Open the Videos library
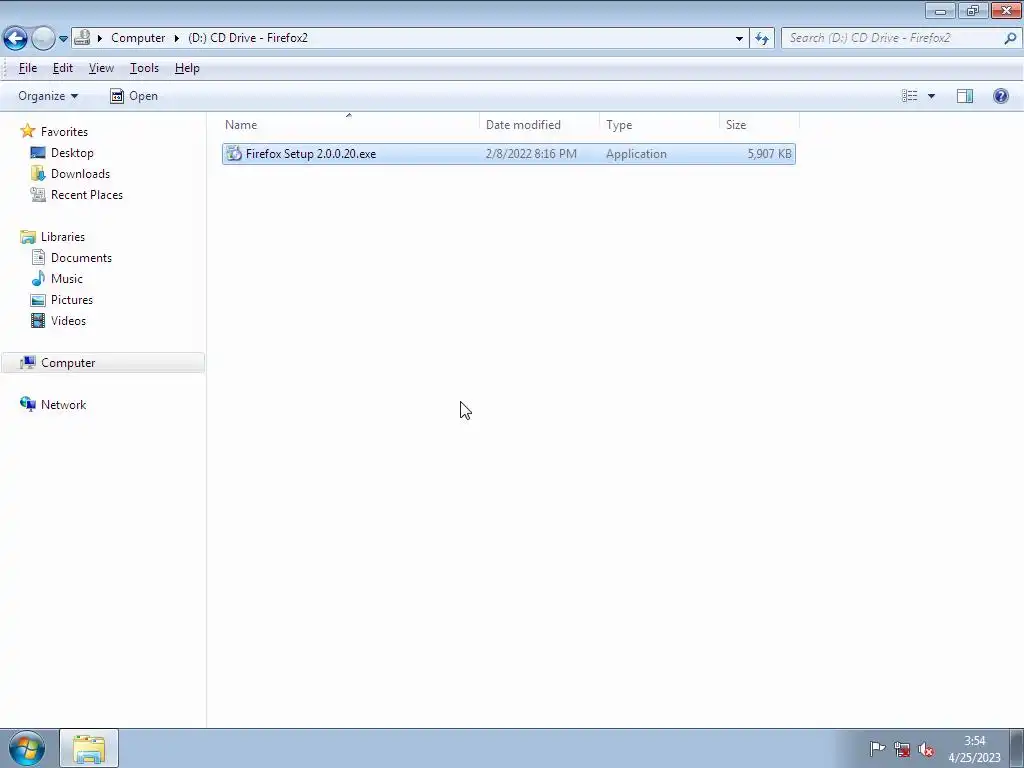 69,321
